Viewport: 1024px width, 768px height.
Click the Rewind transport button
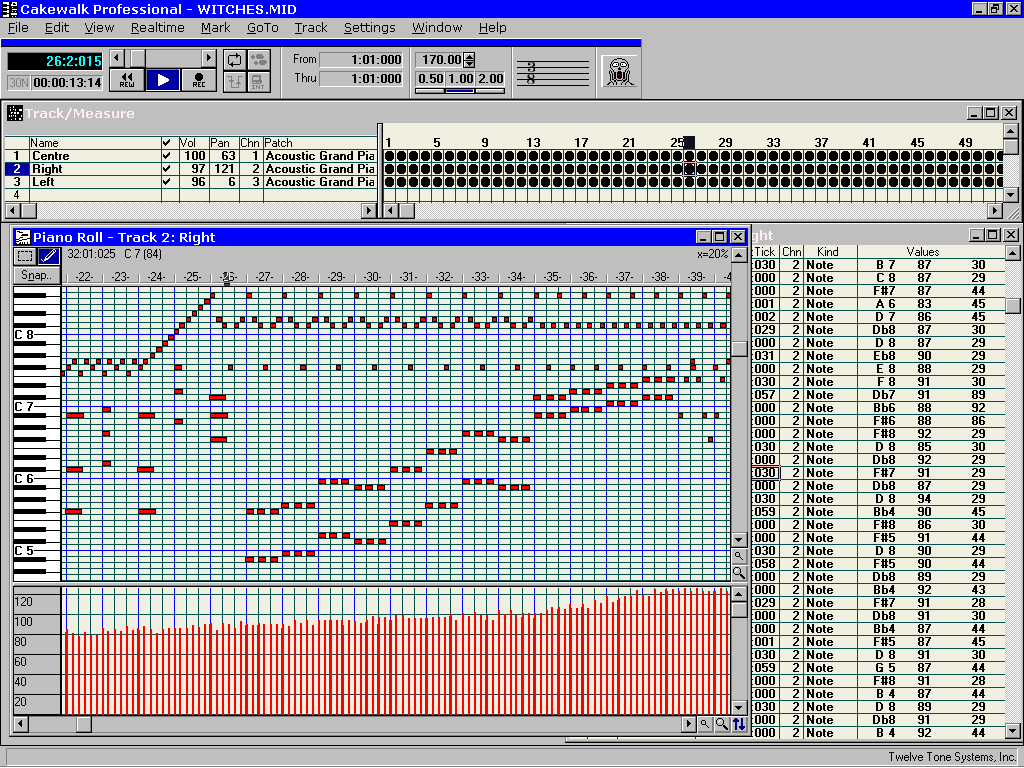(x=127, y=80)
